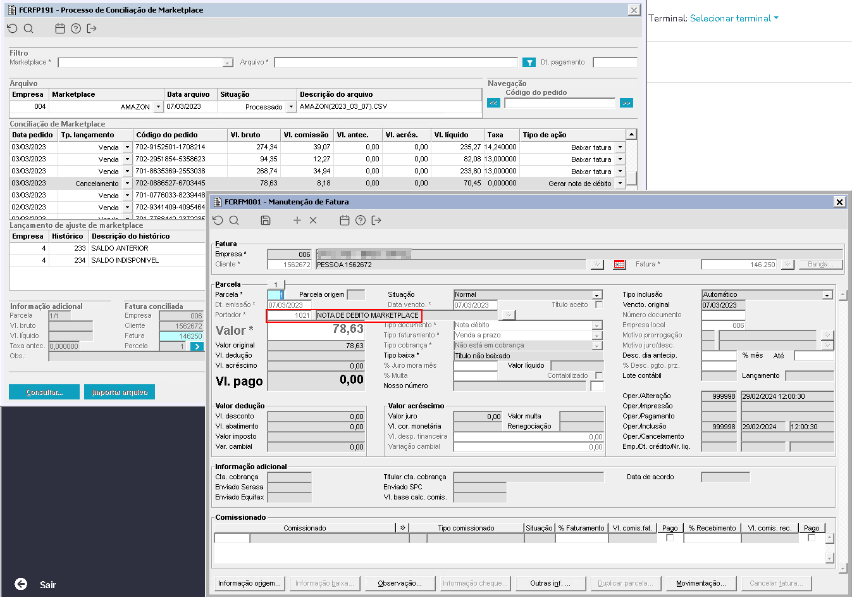852x597 pixels.
Task: Click the plus icon to add record
Action: click(297, 220)
